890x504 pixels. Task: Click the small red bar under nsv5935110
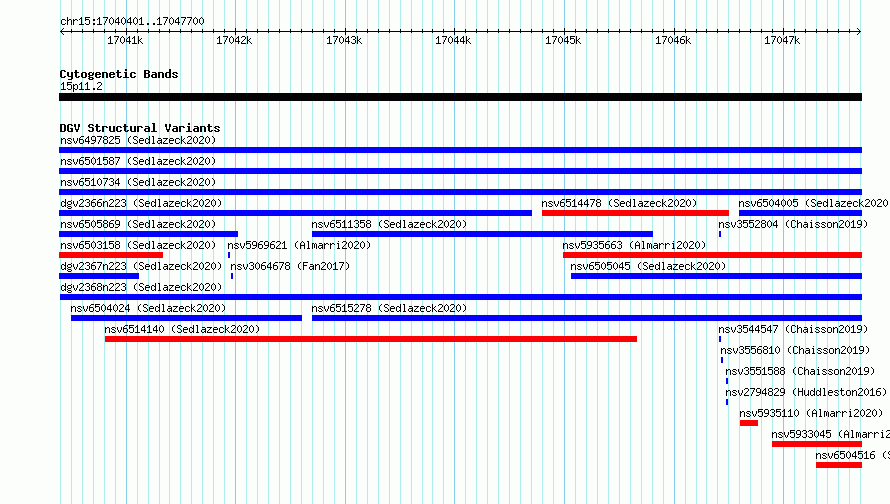click(749, 423)
